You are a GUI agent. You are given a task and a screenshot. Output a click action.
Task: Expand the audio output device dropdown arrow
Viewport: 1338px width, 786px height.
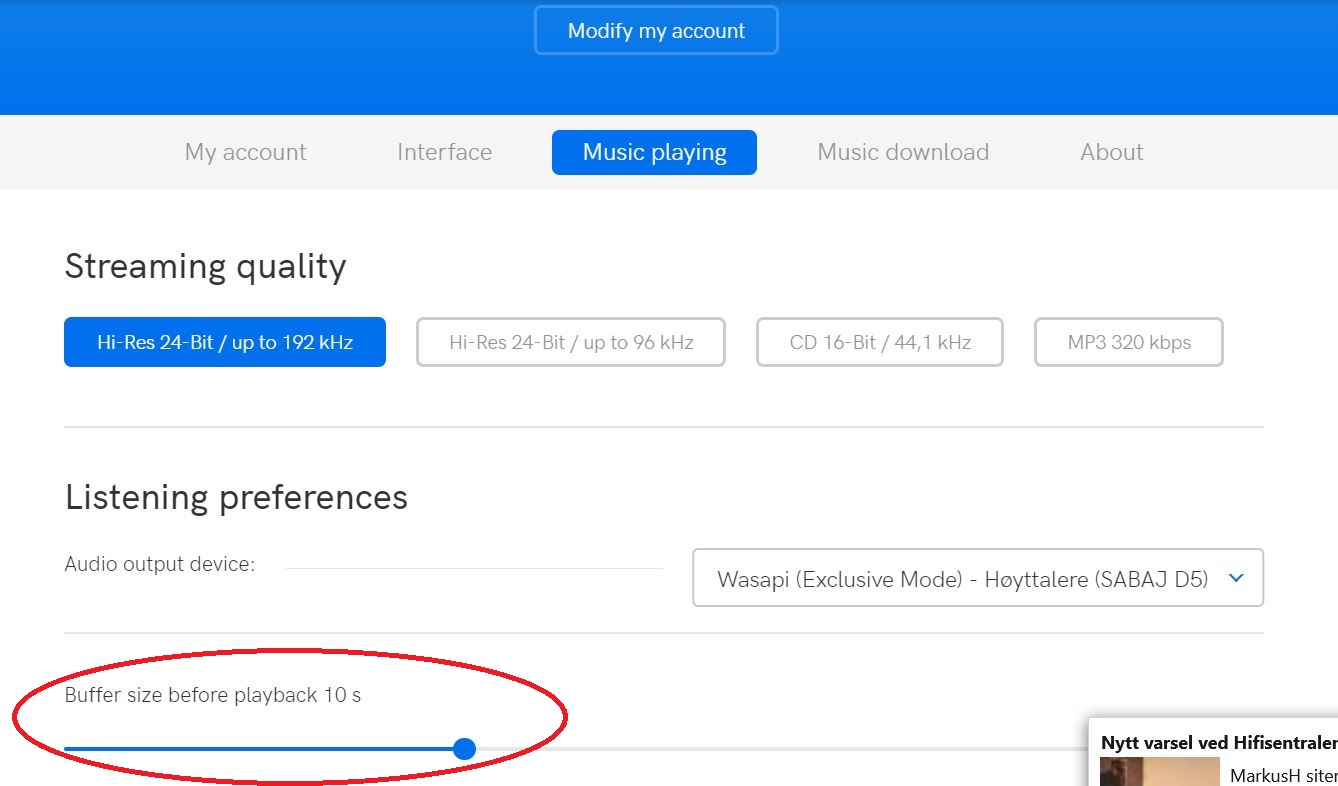1236,578
